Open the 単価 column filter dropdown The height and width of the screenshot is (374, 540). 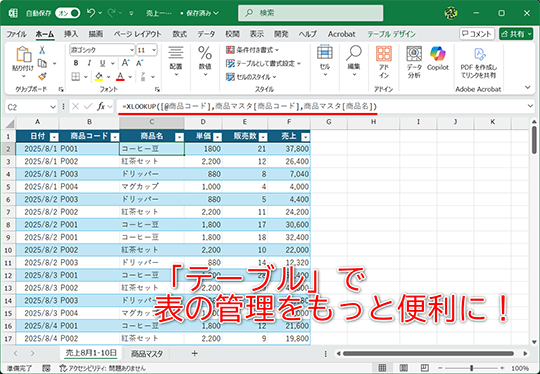pos(217,137)
